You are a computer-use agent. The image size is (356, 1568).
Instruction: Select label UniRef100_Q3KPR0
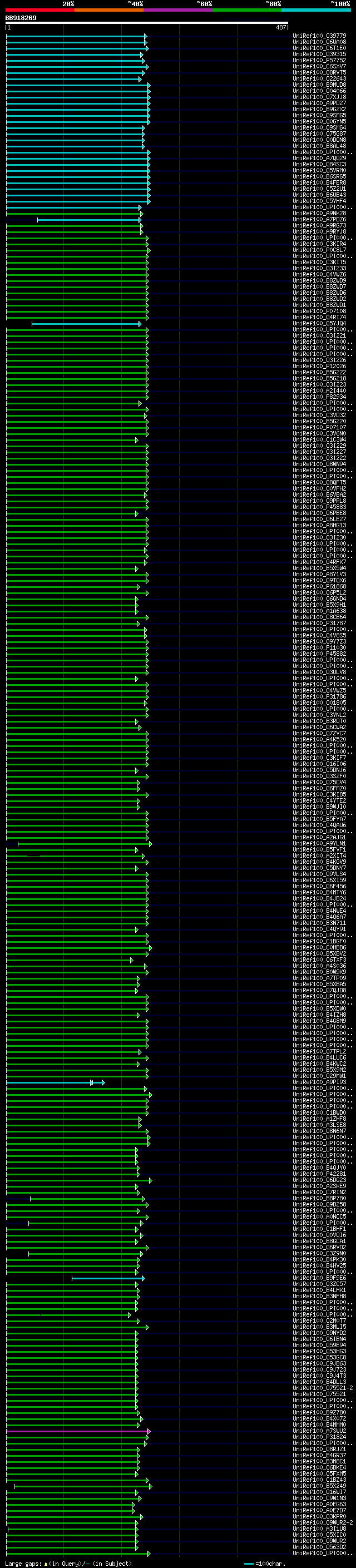coord(319,1516)
